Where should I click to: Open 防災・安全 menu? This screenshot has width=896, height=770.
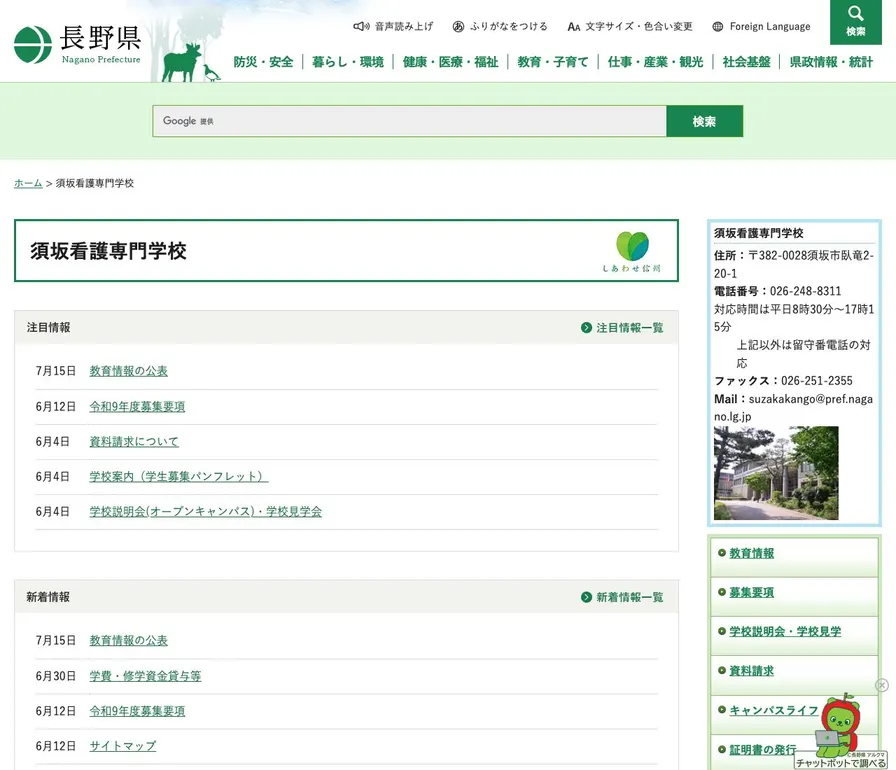click(263, 62)
